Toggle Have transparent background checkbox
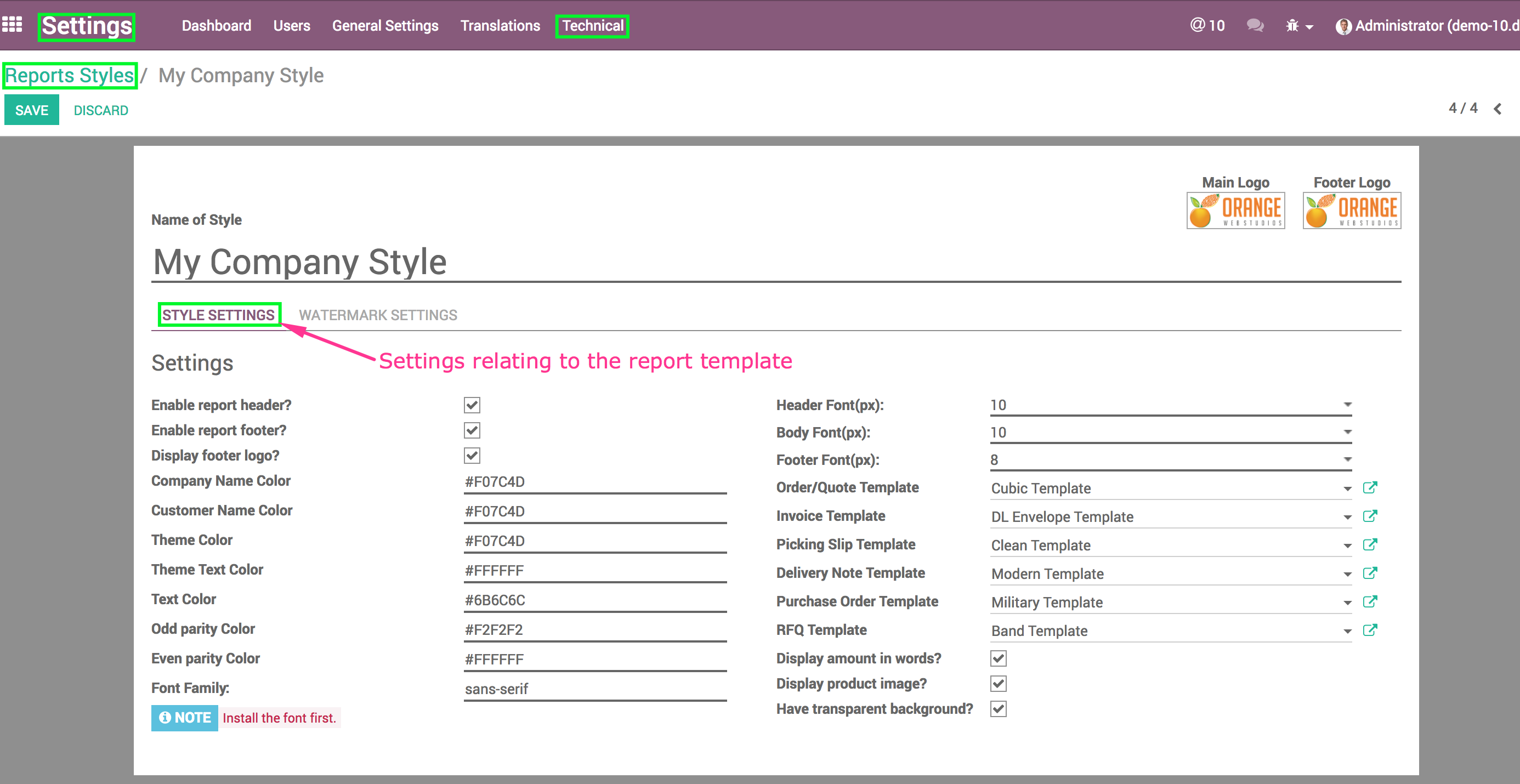Screen dimensions: 1520x784 pyautogui.click(x=999, y=708)
